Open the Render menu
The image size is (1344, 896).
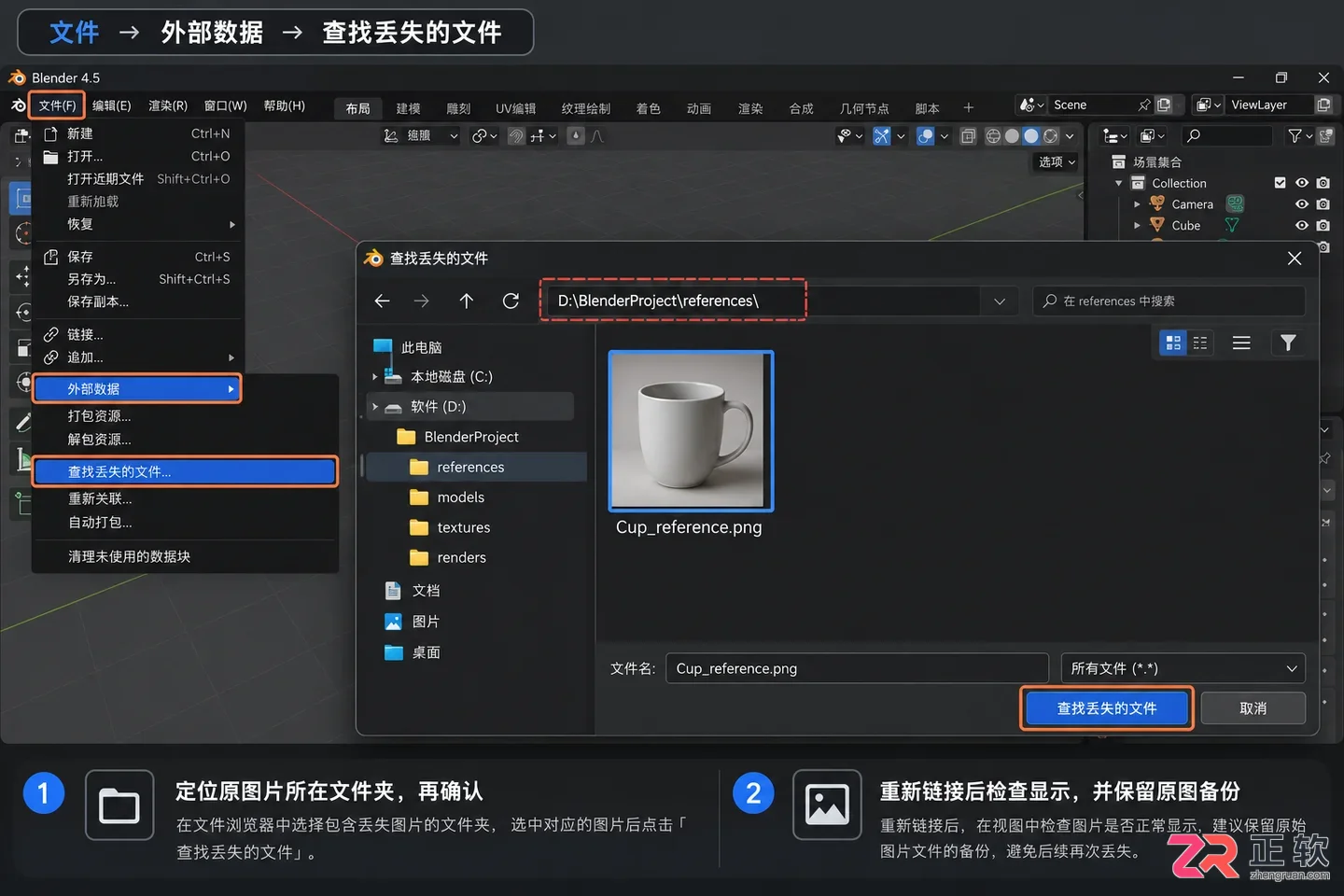pyautogui.click(x=168, y=105)
